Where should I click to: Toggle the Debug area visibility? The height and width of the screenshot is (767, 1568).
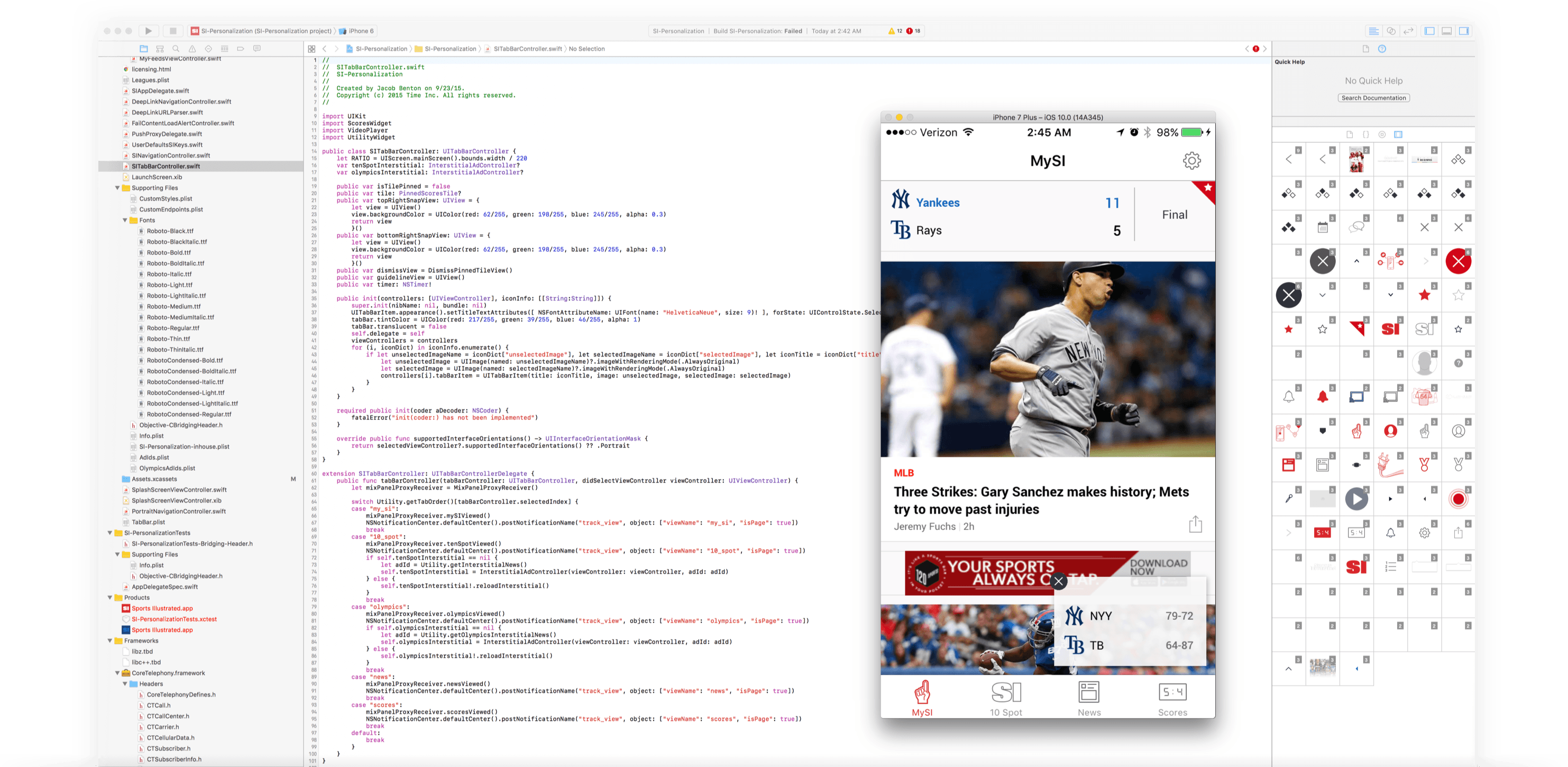(x=1447, y=31)
